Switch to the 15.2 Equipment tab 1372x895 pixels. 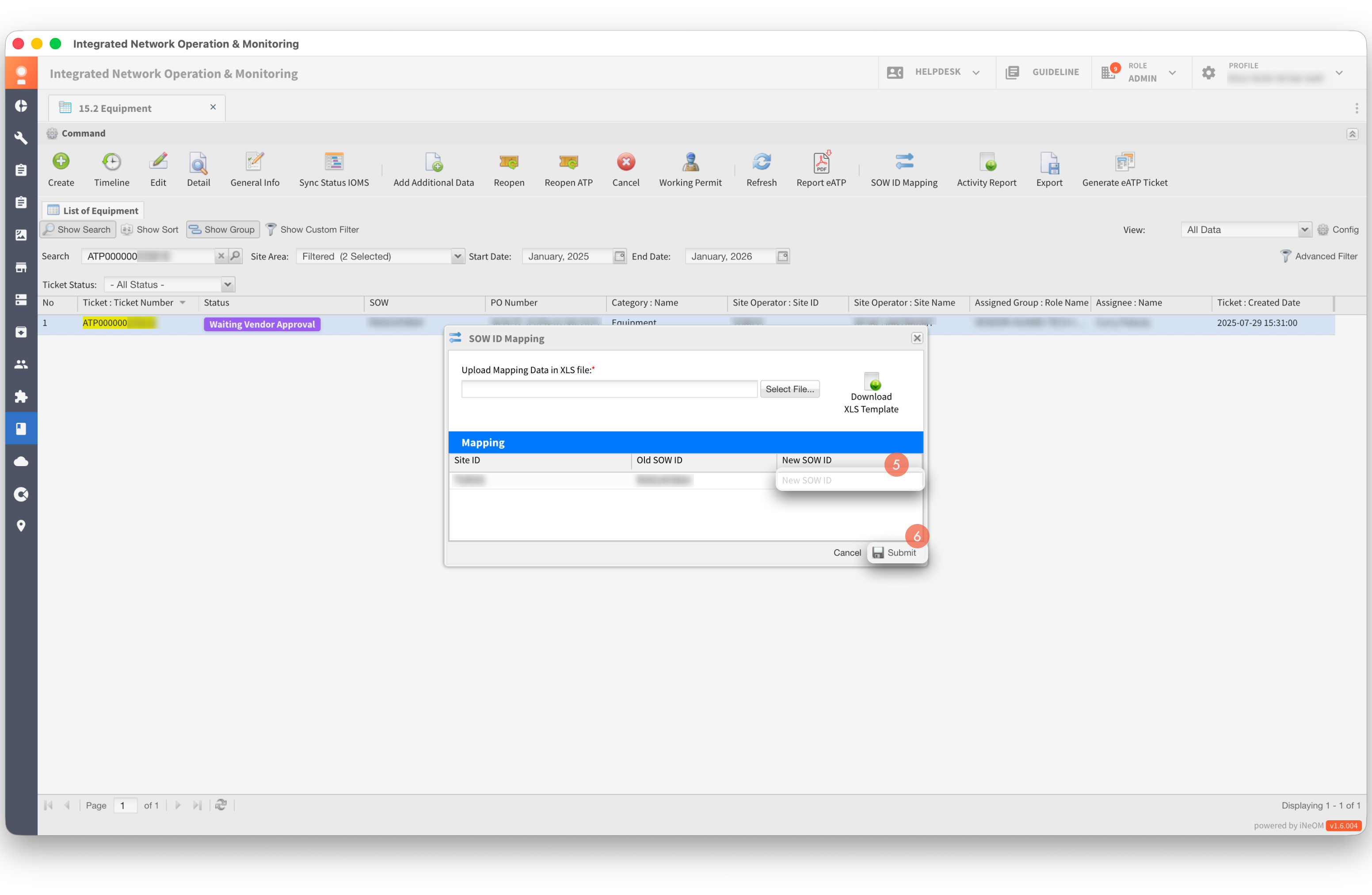[x=115, y=108]
